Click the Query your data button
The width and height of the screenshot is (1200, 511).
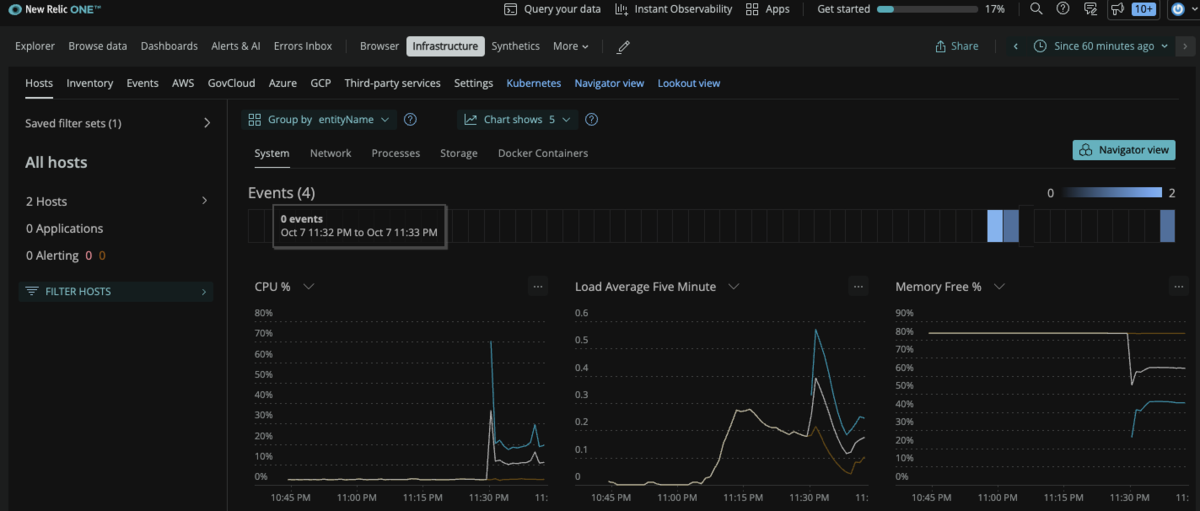552,9
